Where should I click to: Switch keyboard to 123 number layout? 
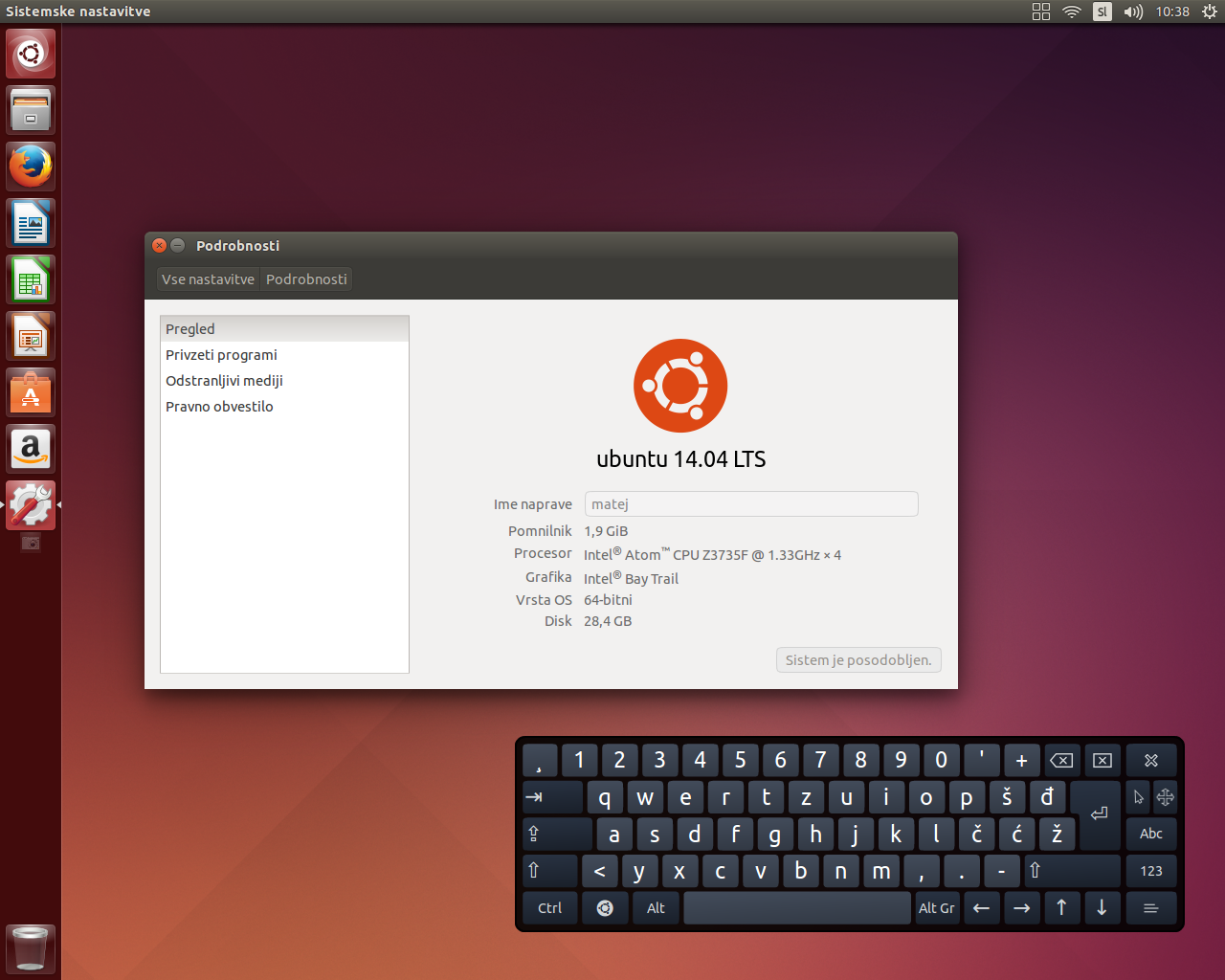pos(1151,871)
